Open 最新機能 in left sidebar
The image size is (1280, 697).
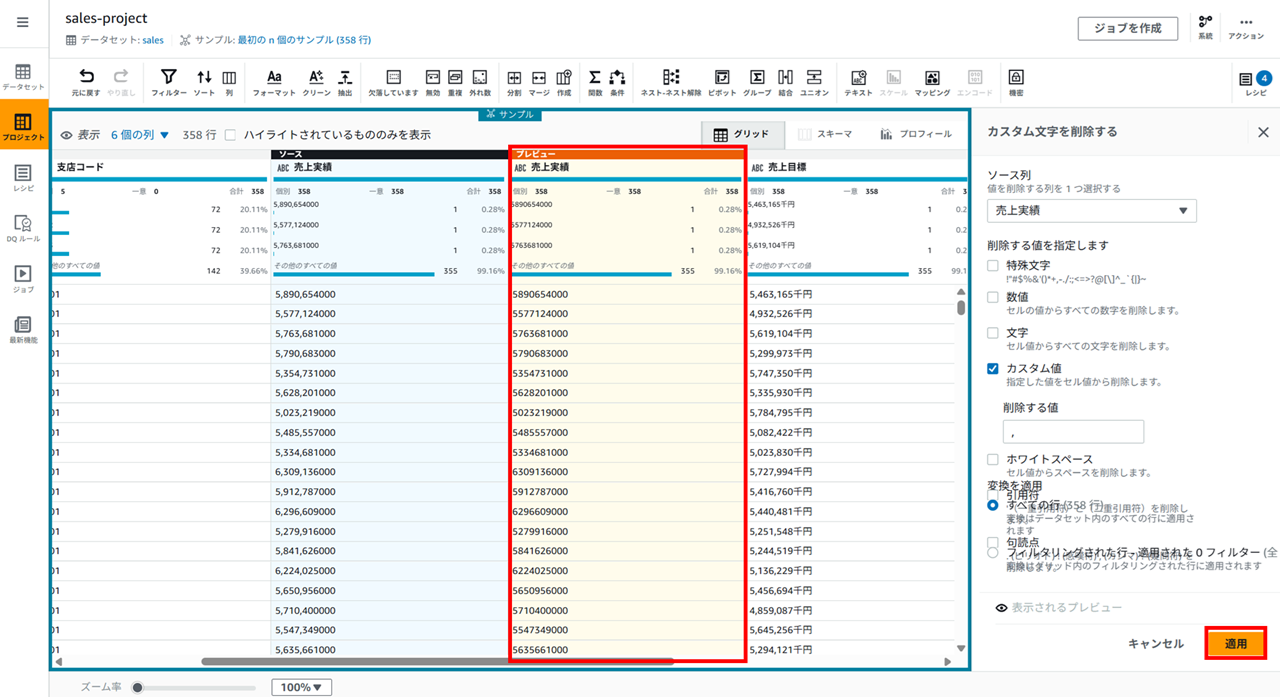coord(23,330)
